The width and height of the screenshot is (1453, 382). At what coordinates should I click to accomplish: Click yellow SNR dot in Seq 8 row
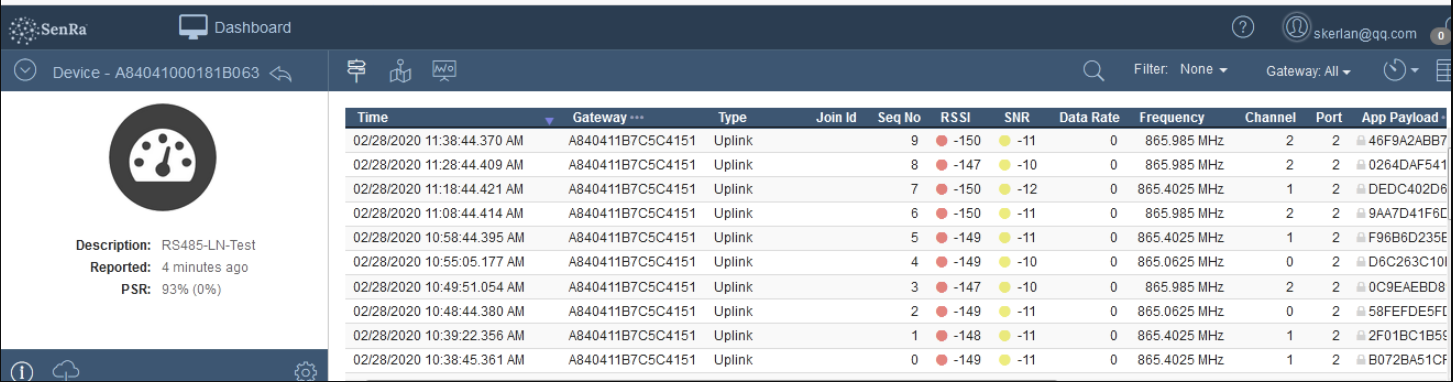(1005, 165)
